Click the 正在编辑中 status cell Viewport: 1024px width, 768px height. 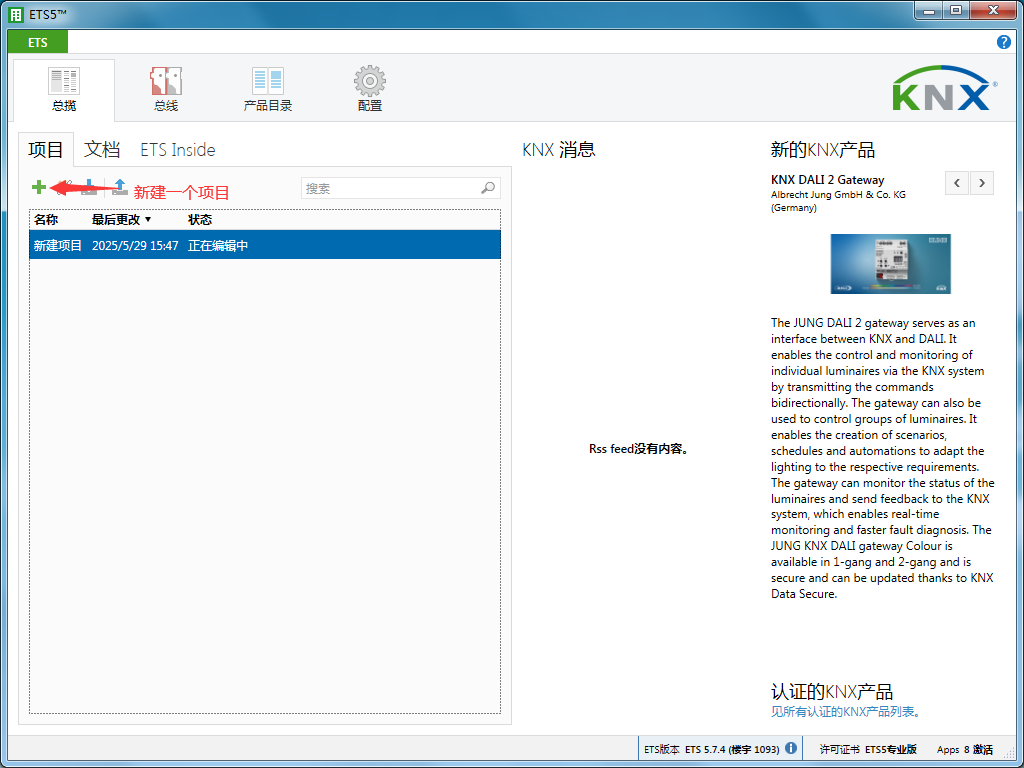coord(218,246)
